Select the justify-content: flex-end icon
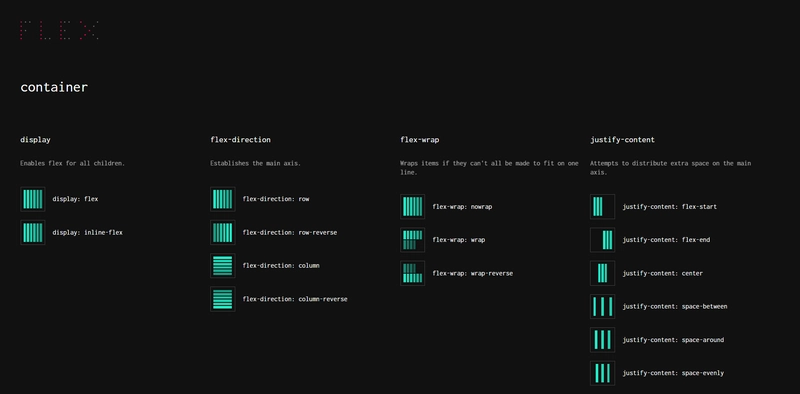 603,240
